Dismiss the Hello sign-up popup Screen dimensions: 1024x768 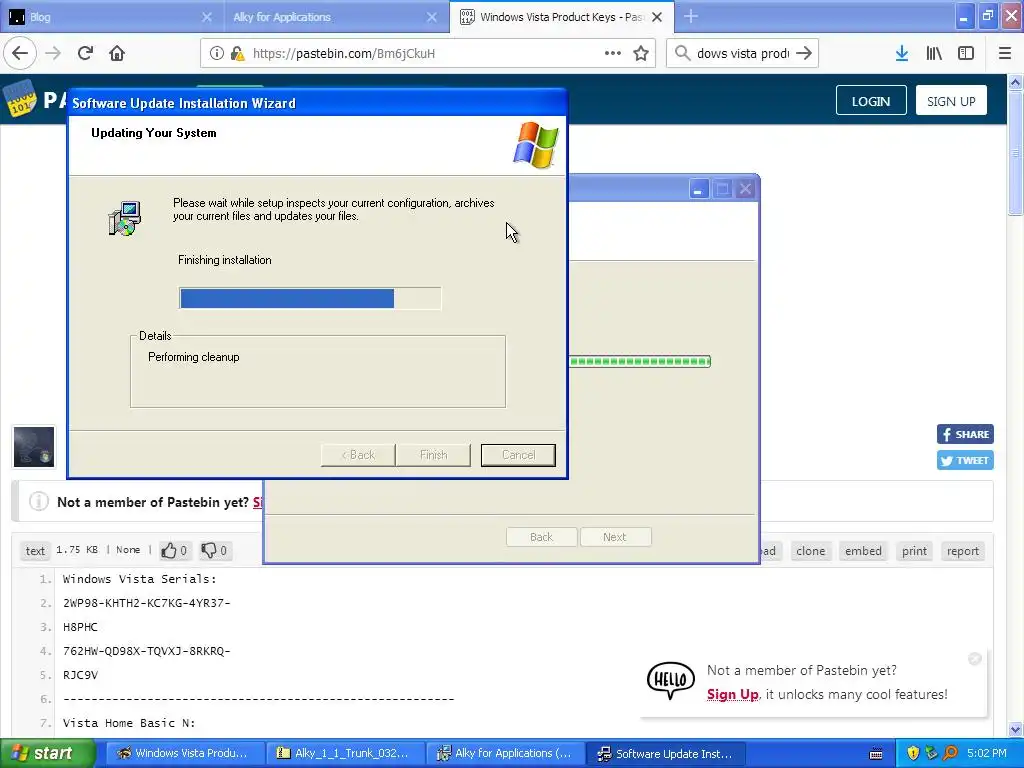click(974, 659)
